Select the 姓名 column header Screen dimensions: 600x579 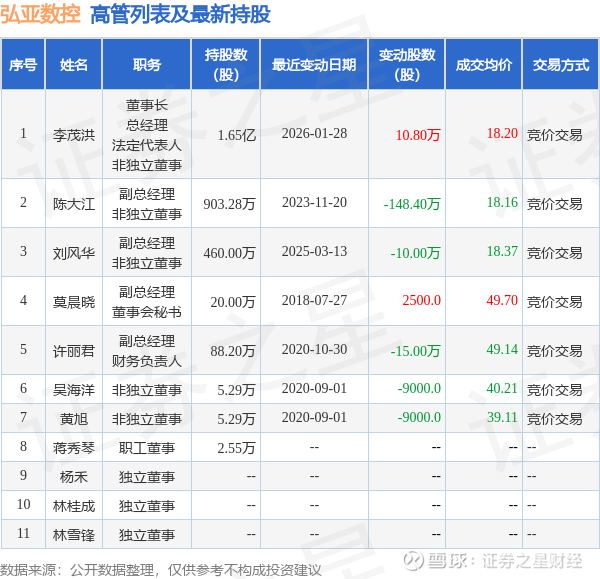pos(74,65)
